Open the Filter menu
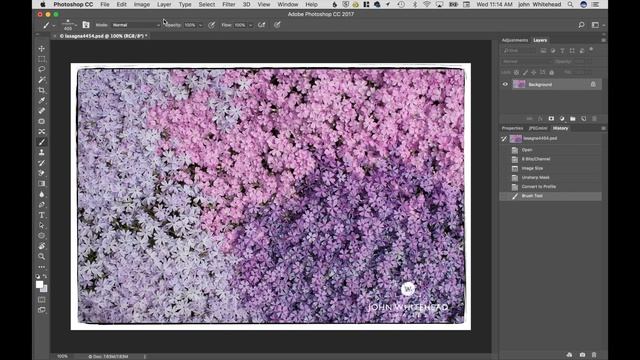 (229, 4)
